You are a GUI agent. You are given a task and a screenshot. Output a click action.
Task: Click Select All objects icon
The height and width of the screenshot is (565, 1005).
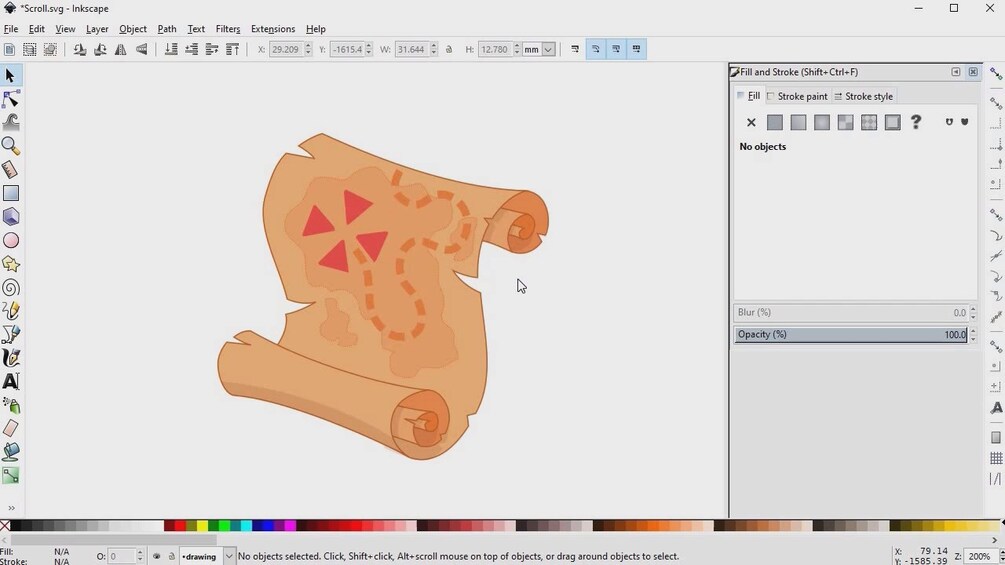9,49
